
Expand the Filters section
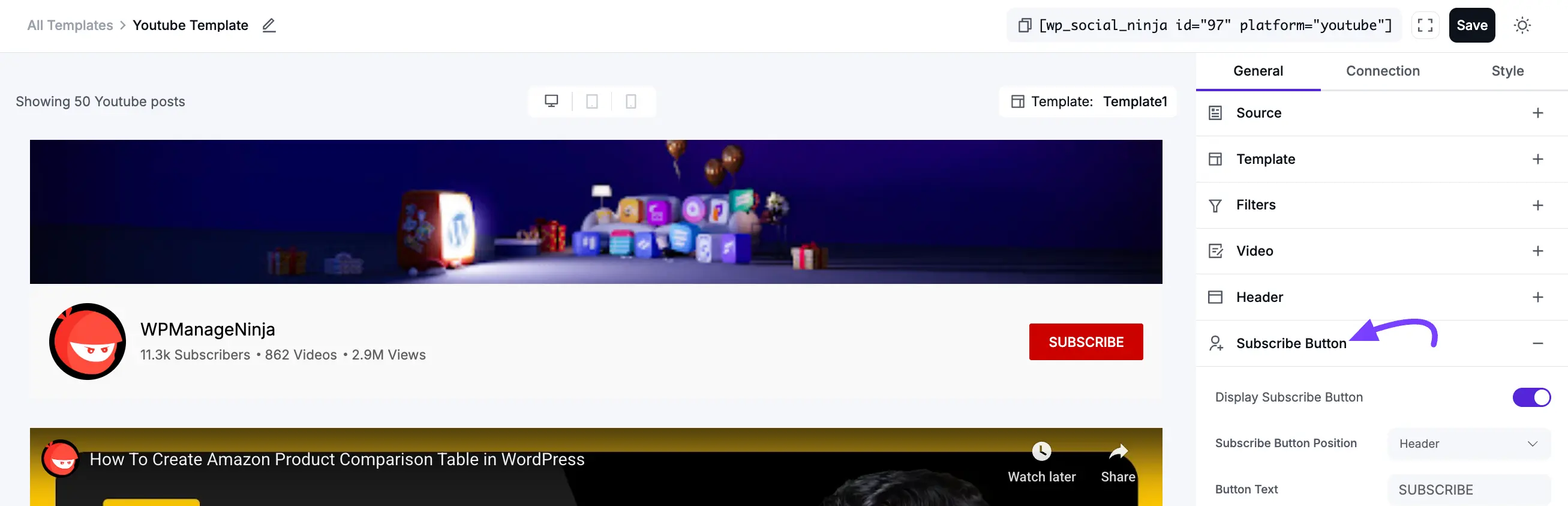tap(1537, 205)
